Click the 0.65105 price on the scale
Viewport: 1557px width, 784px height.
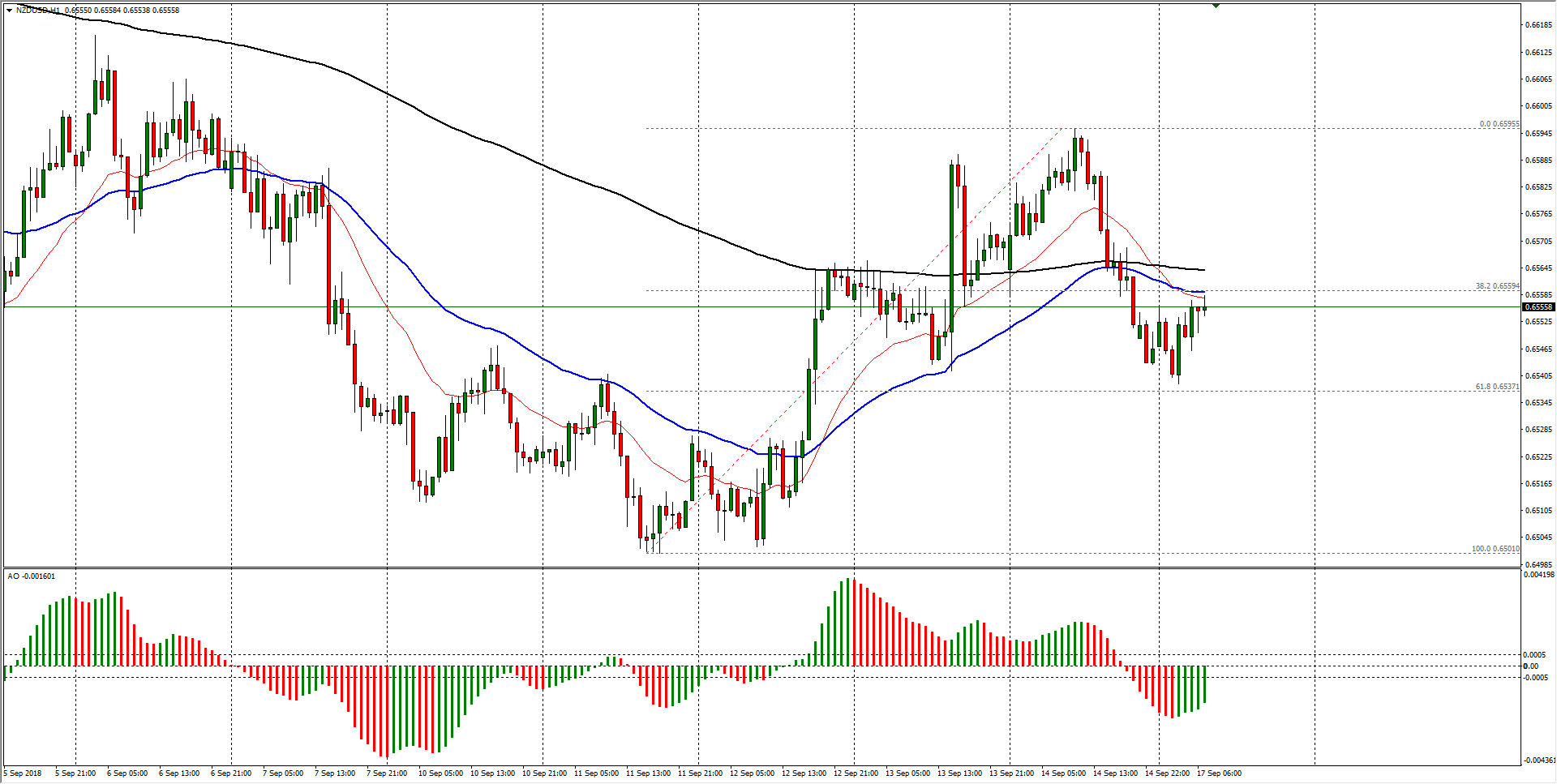point(1538,511)
